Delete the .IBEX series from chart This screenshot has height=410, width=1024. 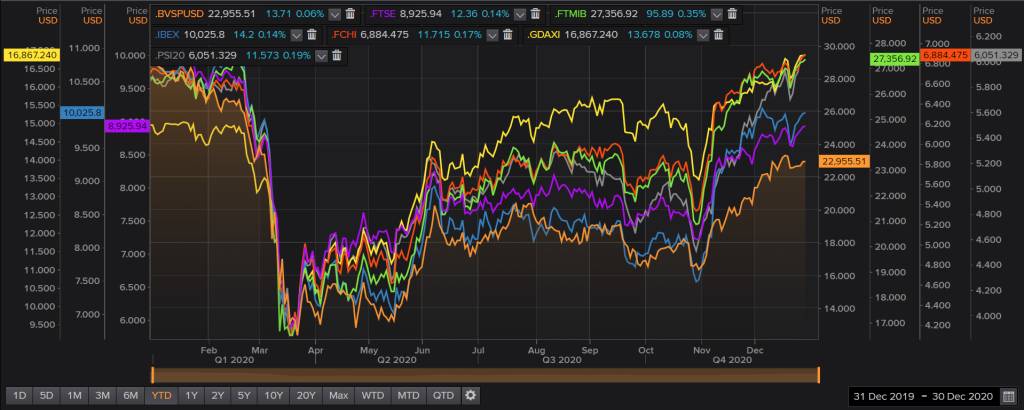pos(311,34)
